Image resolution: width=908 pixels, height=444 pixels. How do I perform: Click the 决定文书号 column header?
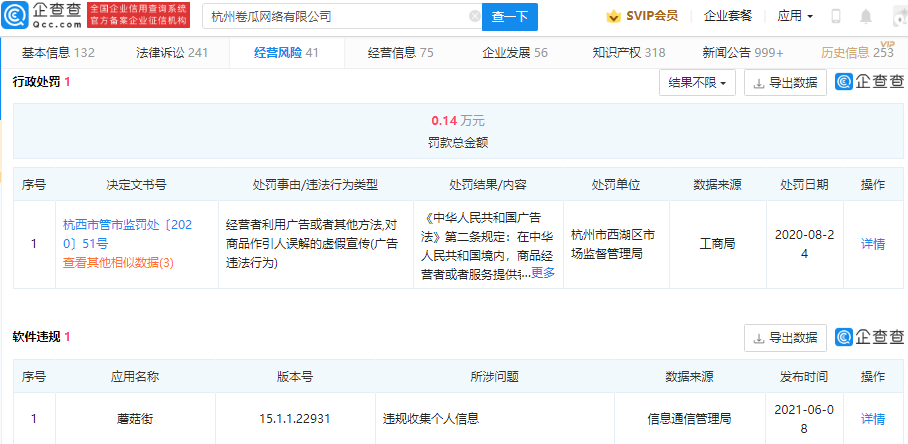point(137,185)
